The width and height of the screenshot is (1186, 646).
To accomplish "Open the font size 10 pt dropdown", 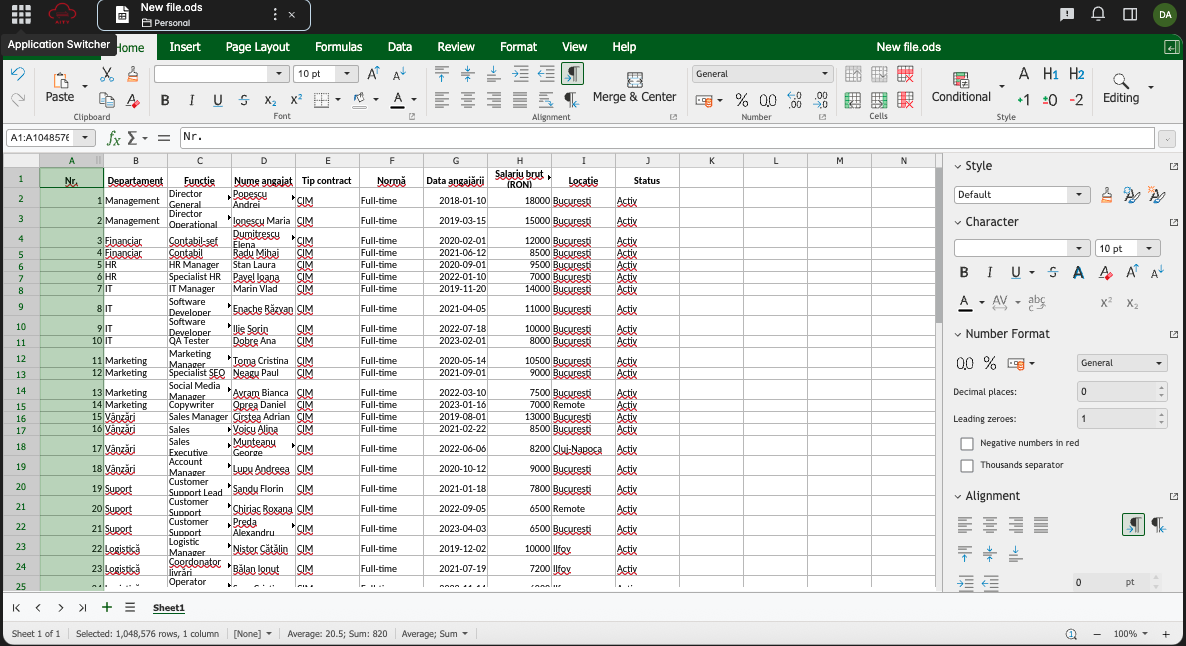I will (x=347, y=74).
